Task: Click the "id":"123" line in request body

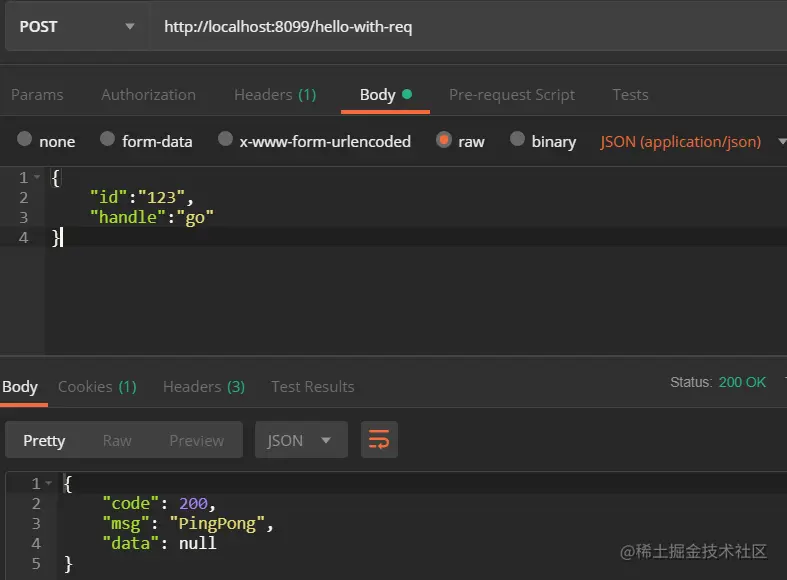Action: pyautogui.click(x=142, y=197)
